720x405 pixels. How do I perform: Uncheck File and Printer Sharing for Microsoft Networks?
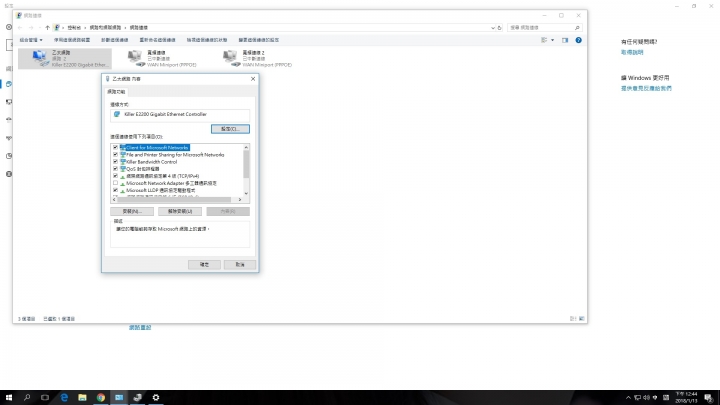[x=115, y=155]
